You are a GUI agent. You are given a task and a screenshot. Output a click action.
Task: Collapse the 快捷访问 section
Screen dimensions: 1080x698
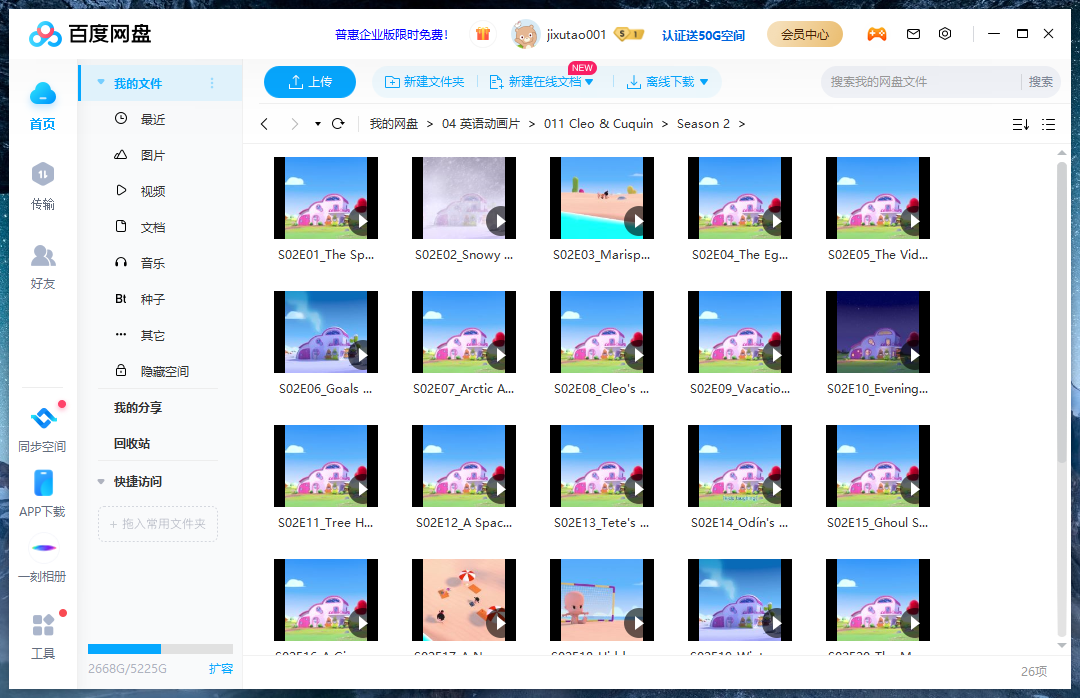[x=101, y=482]
